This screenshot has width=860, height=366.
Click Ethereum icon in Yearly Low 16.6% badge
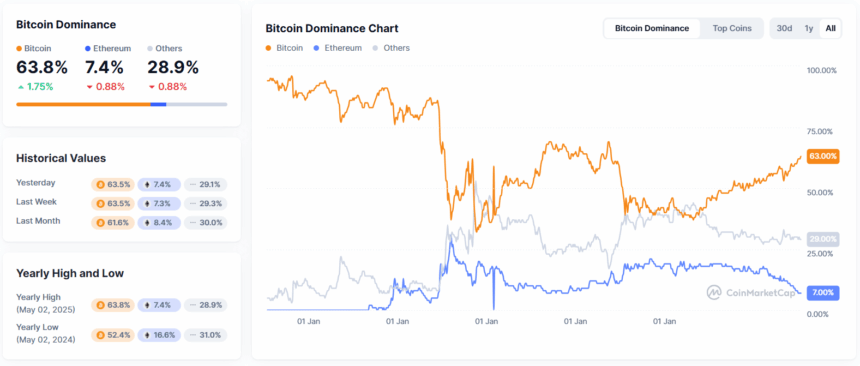click(x=147, y=335)
